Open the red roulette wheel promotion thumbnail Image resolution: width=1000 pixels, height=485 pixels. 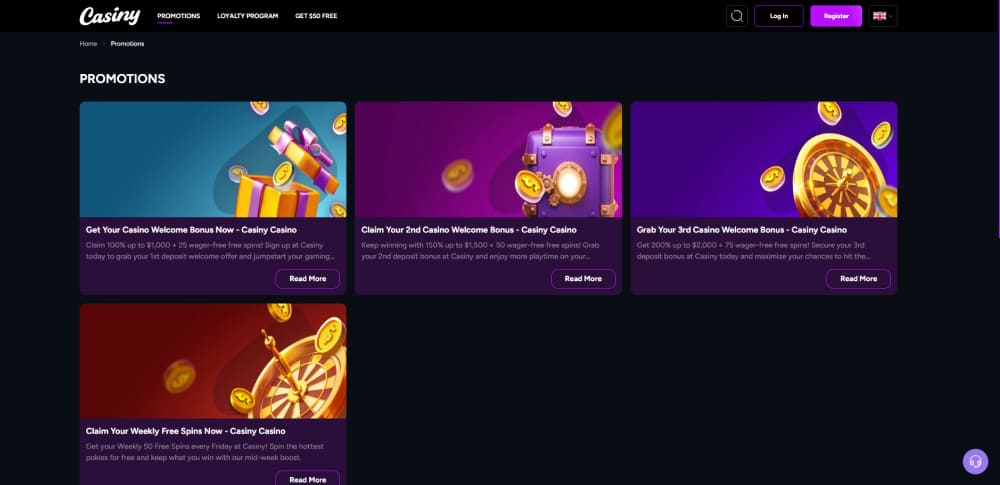click(213, 361)
